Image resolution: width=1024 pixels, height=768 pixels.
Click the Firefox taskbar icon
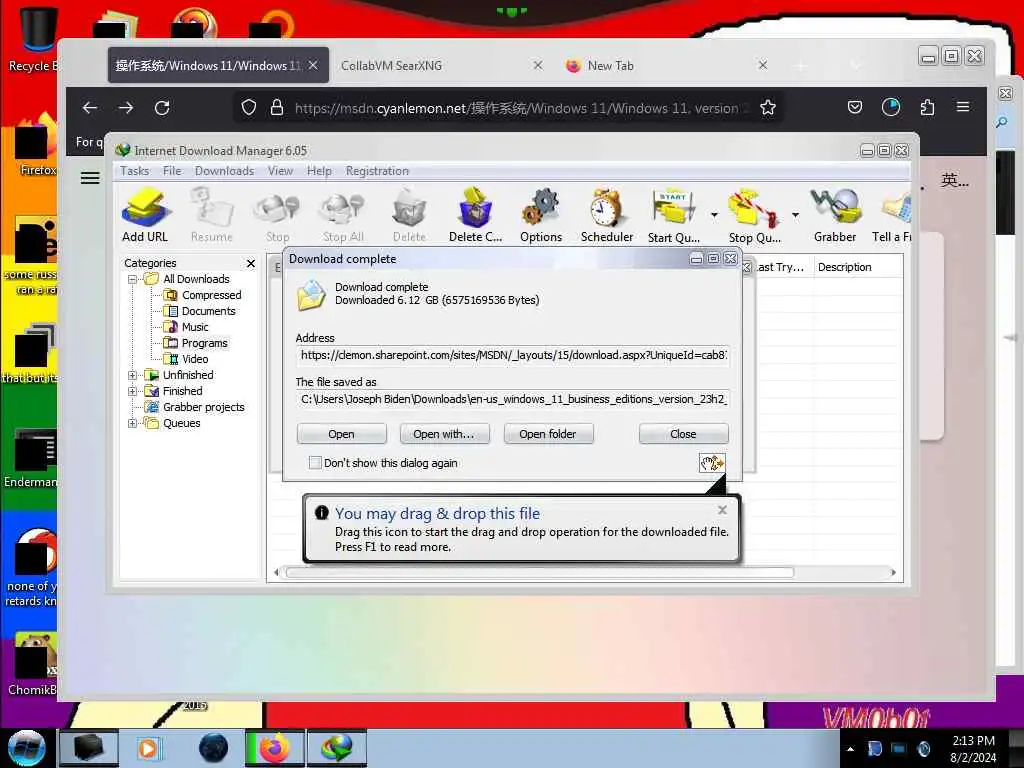click(275, 748)
